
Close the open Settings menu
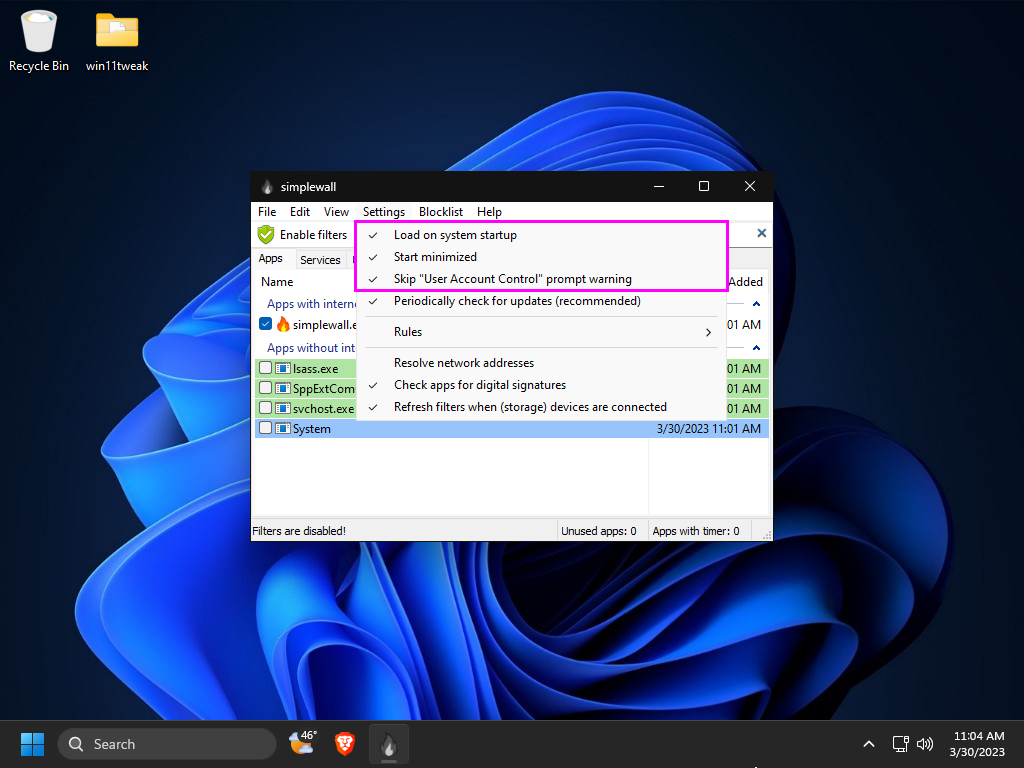tap(384, 212)
